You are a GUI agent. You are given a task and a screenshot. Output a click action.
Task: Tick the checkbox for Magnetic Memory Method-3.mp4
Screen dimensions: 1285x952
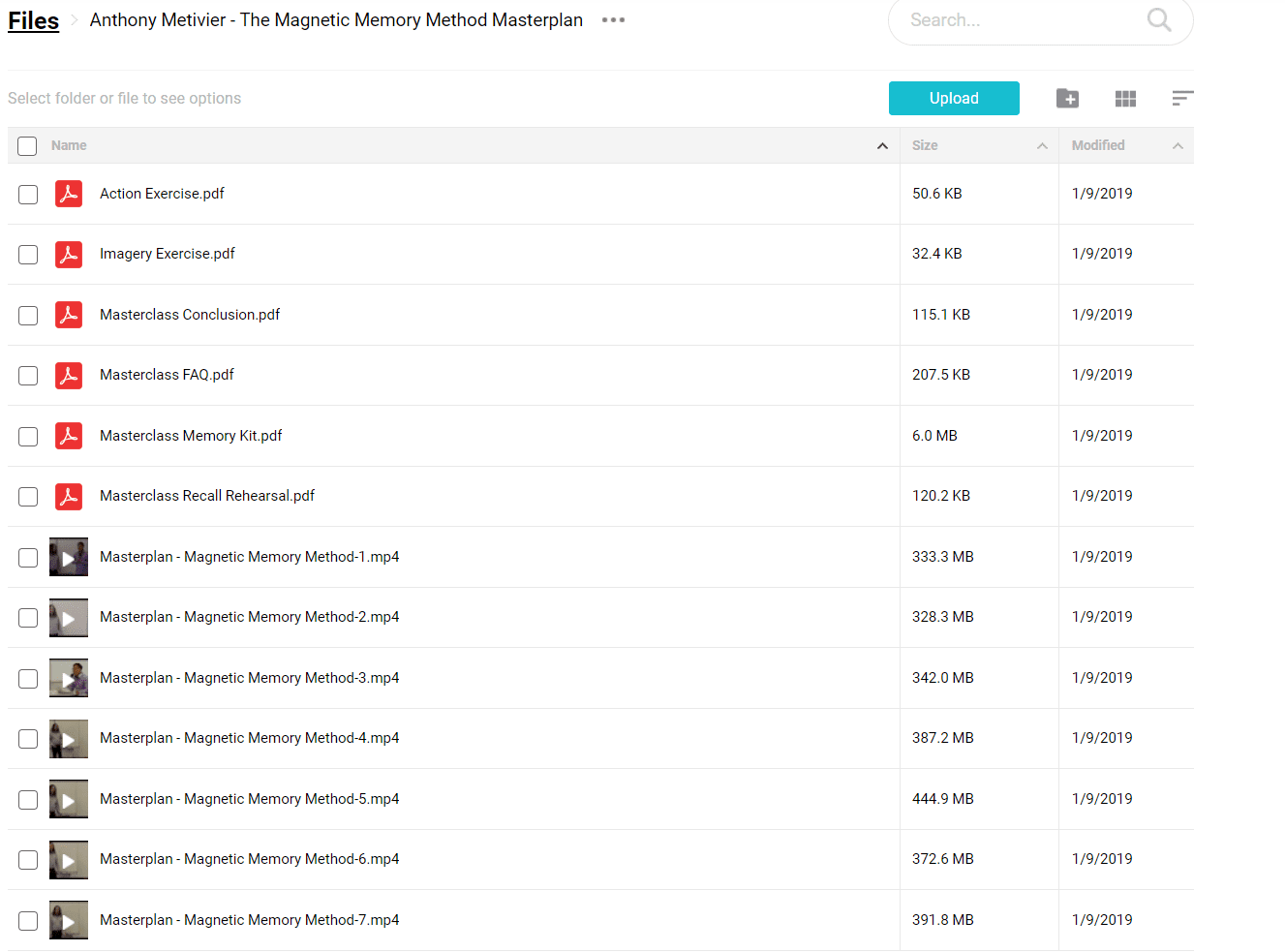[28, 679]
